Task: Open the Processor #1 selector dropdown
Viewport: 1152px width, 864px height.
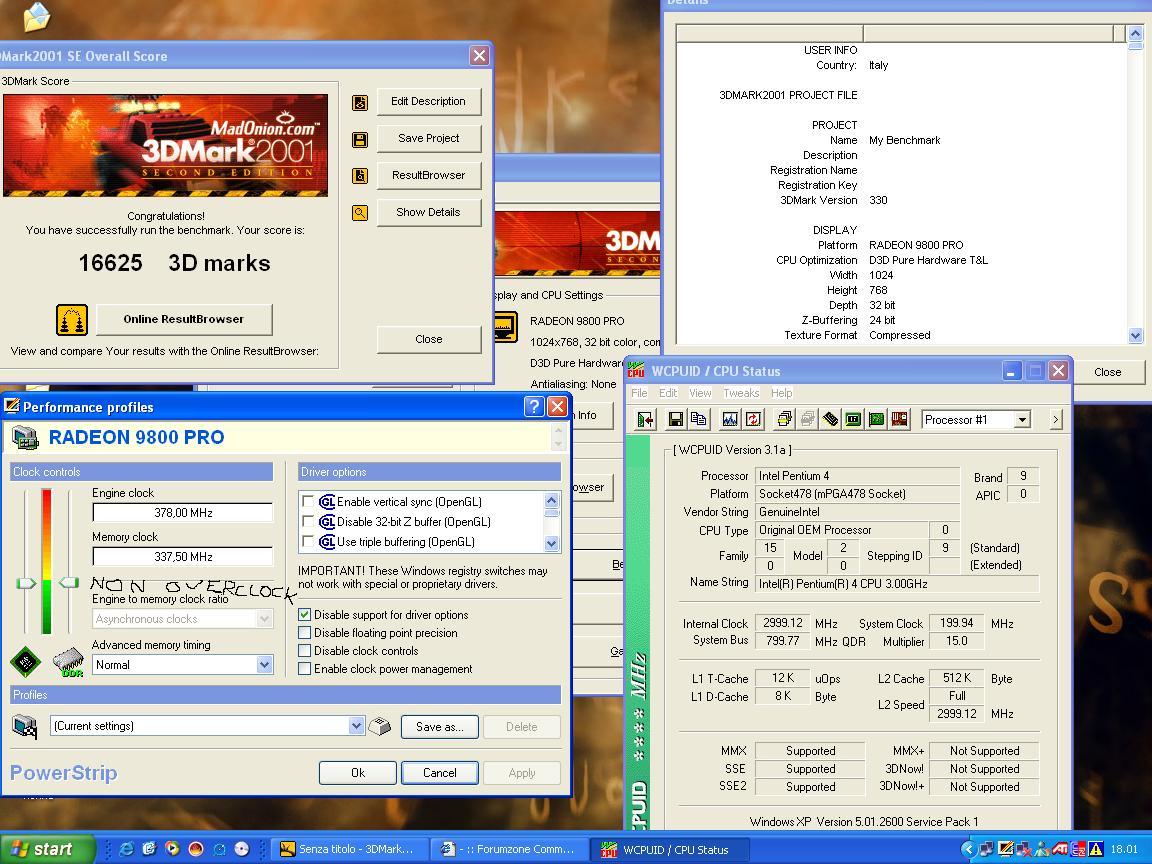Action: [1022, 420]
